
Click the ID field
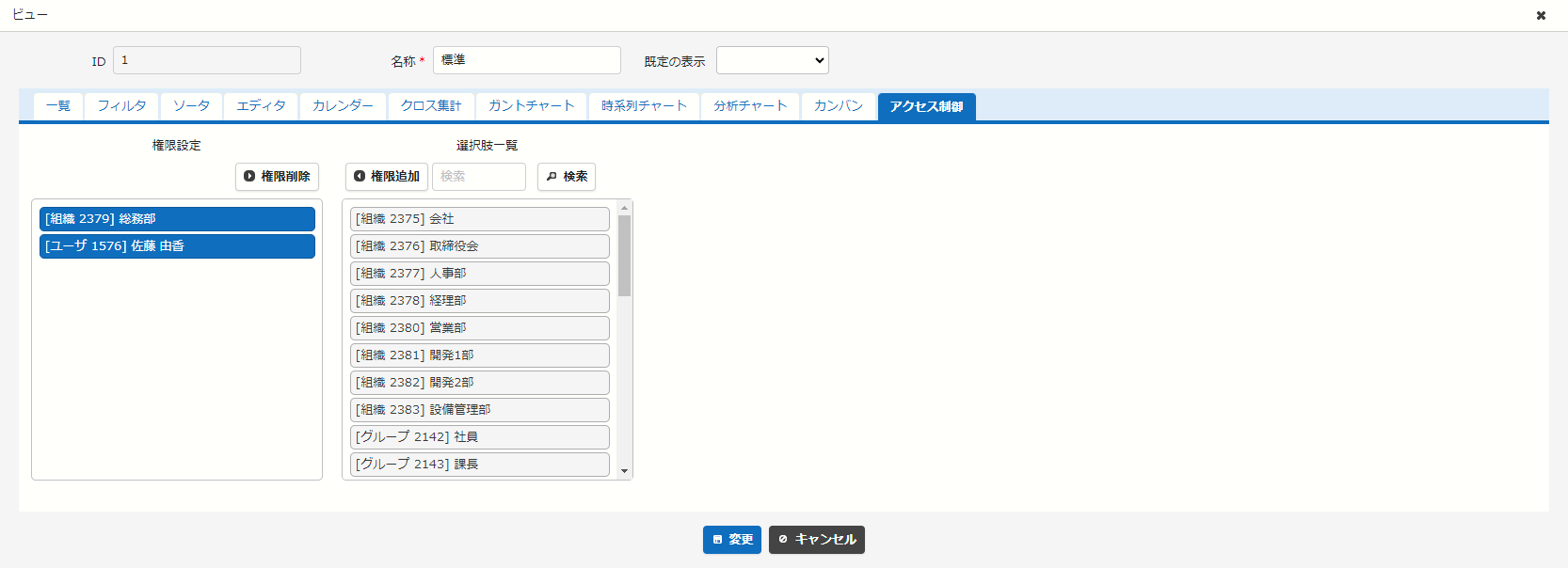207,60
